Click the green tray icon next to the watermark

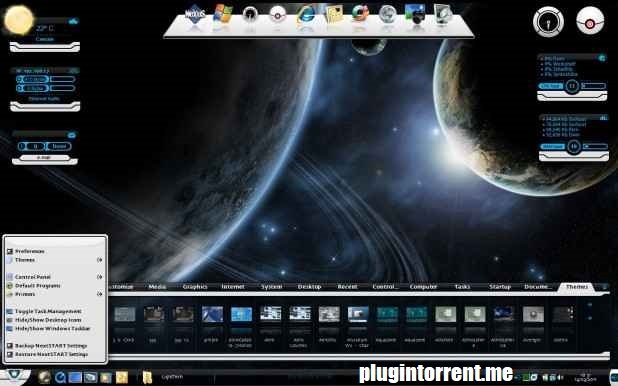point(526,377)
